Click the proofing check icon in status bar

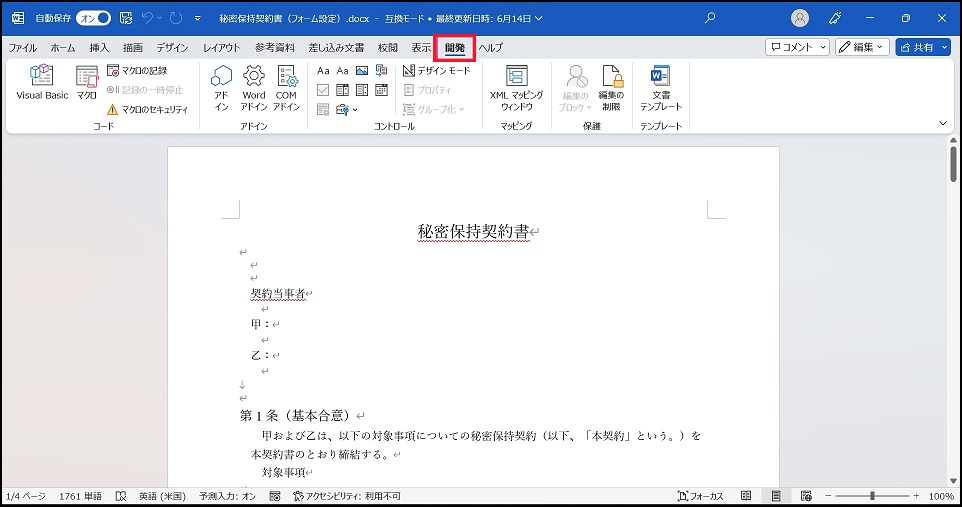click(x=121, y=496)
